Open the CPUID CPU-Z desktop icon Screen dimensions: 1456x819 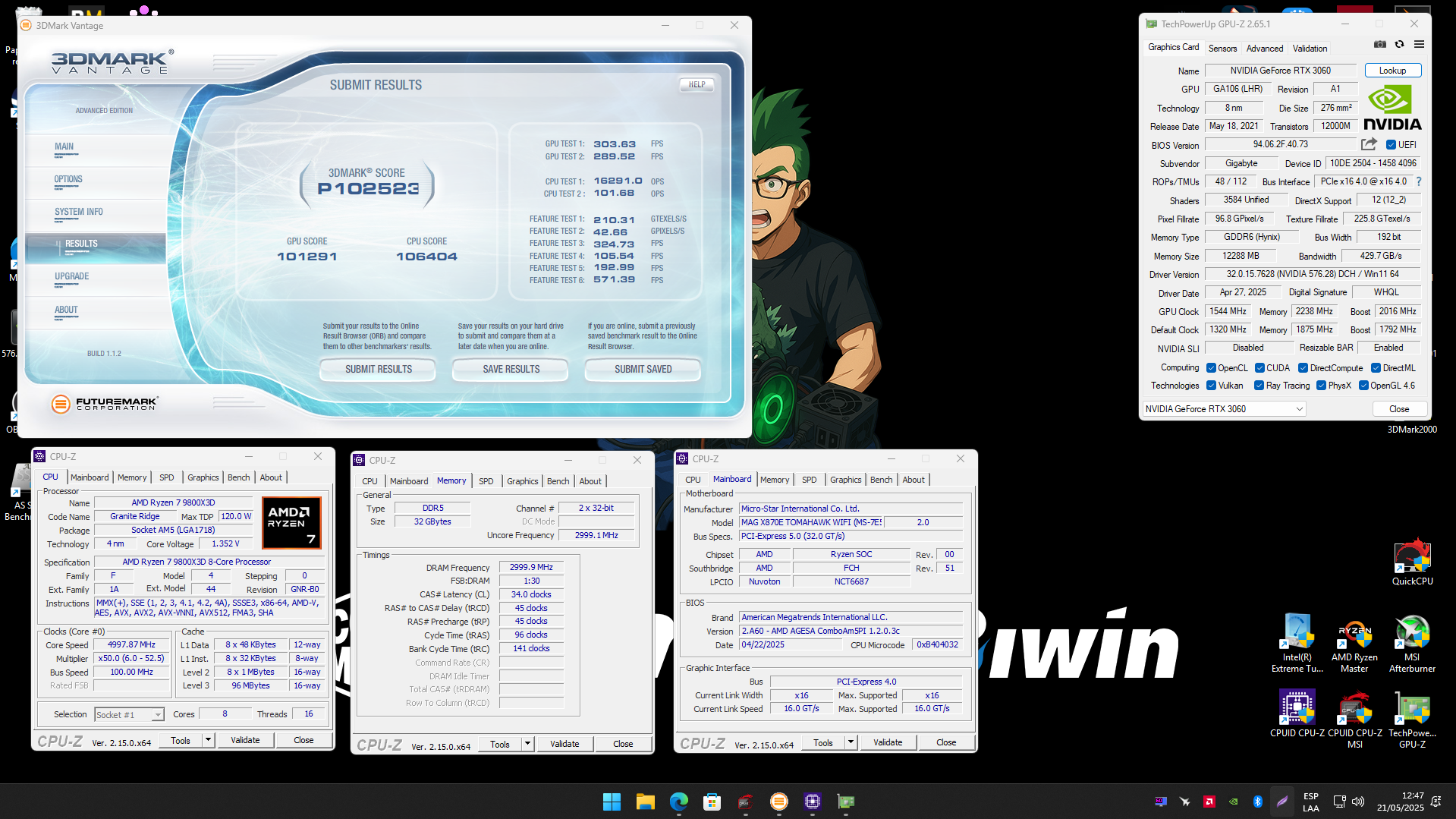point(1297,713)
